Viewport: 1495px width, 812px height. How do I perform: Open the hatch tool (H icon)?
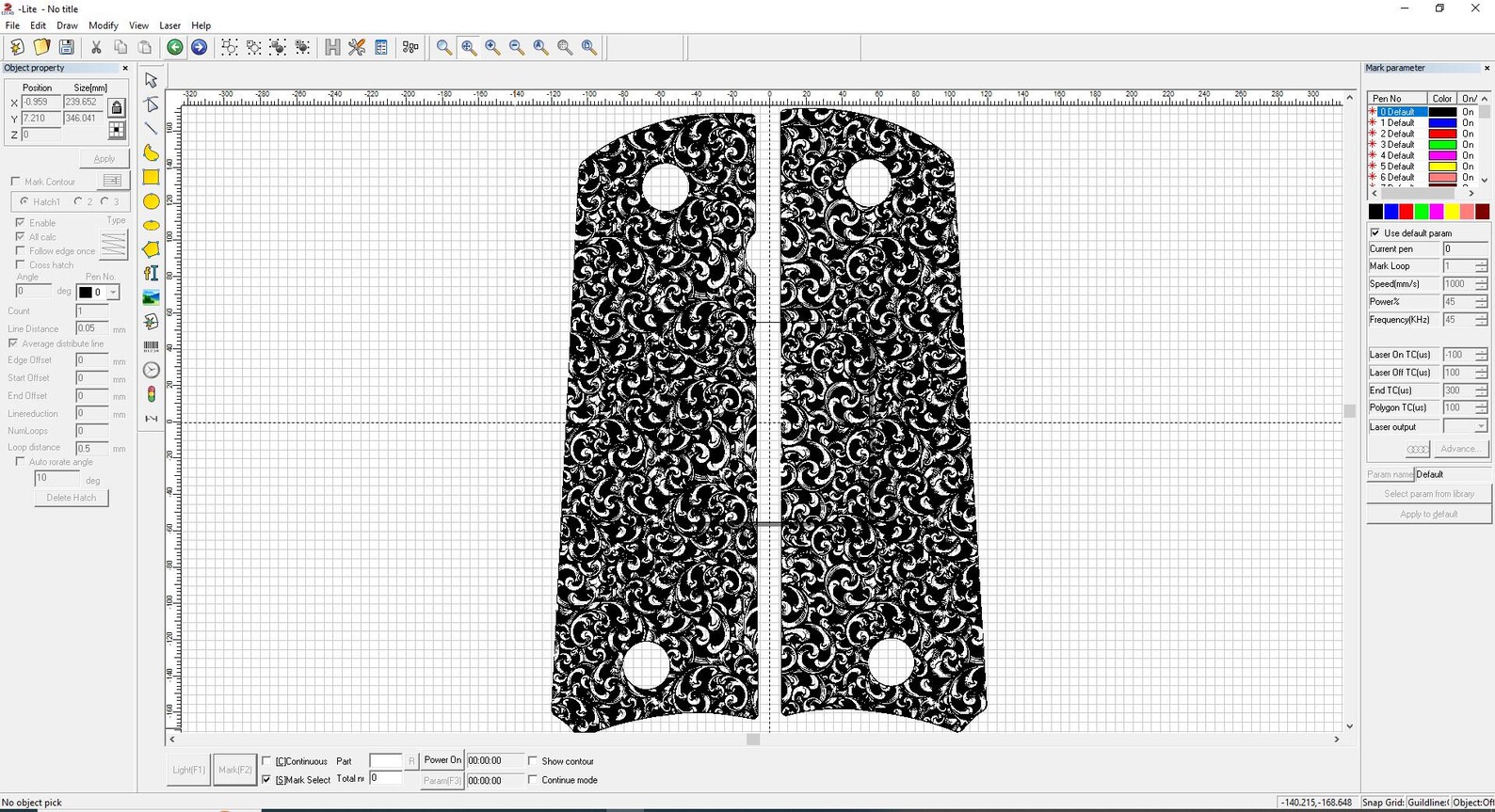tap(332, 47)
